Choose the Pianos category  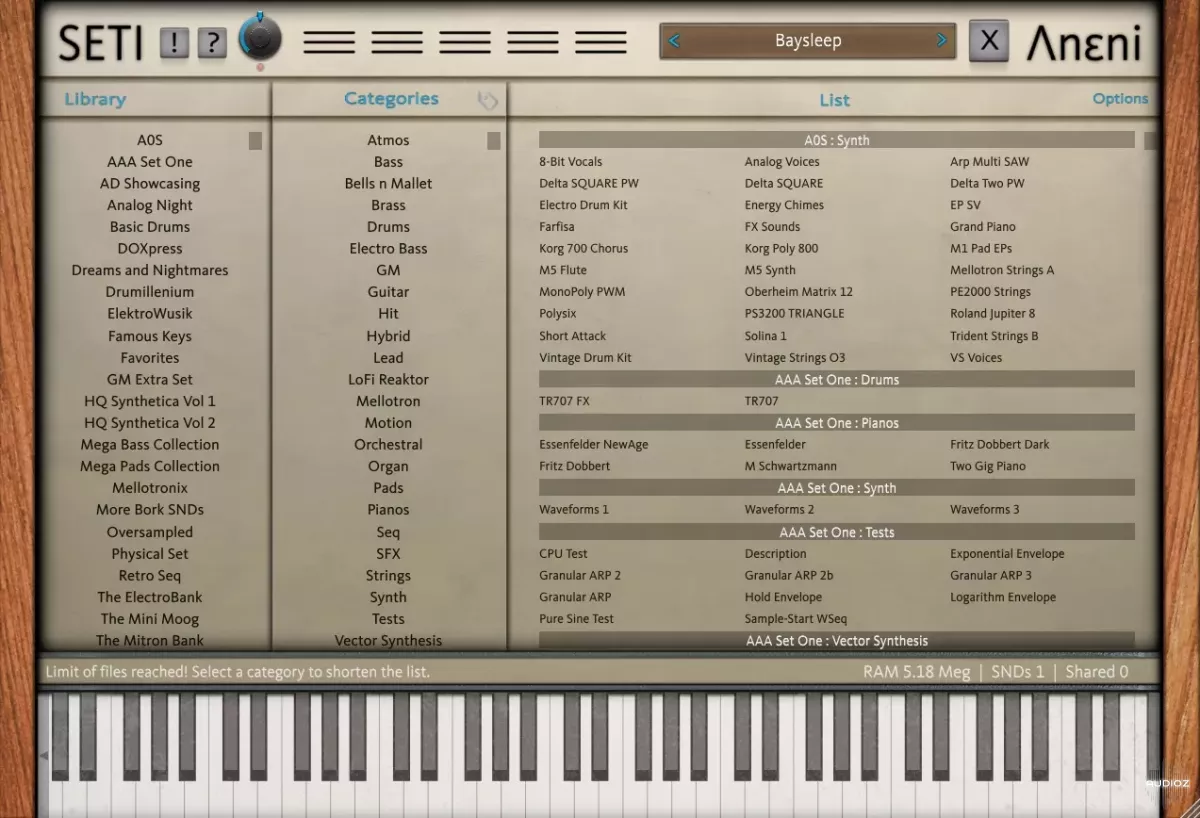click(388, 510)
